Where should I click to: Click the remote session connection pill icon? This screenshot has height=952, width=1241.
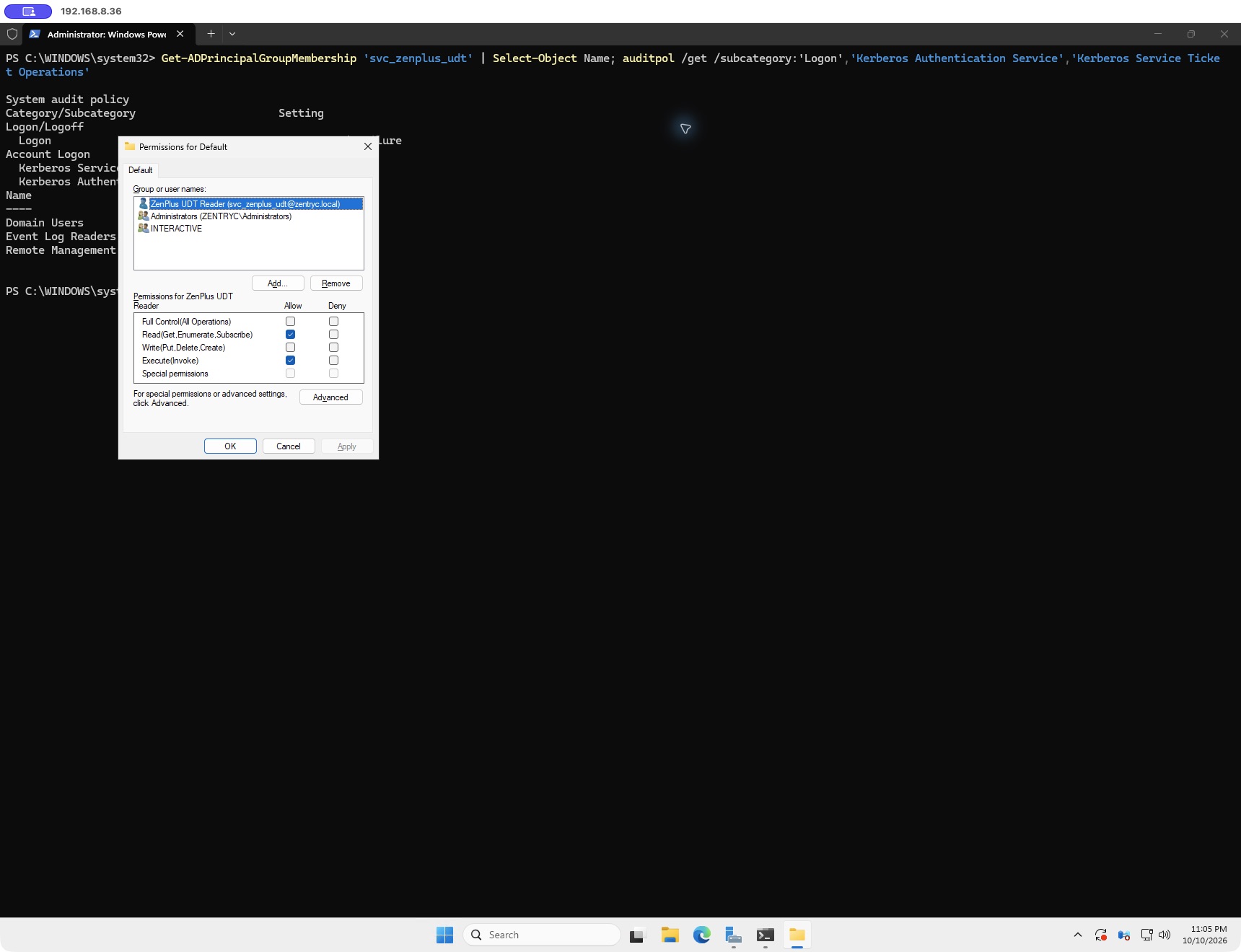(x=28, y=12)
